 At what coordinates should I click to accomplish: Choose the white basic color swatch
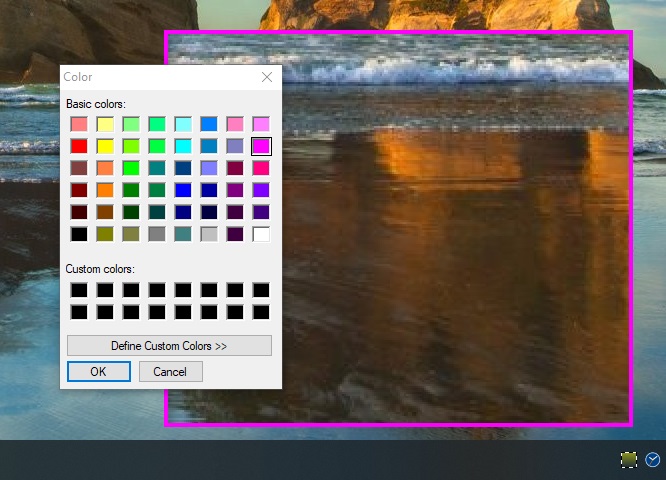[x=261, y=234]
